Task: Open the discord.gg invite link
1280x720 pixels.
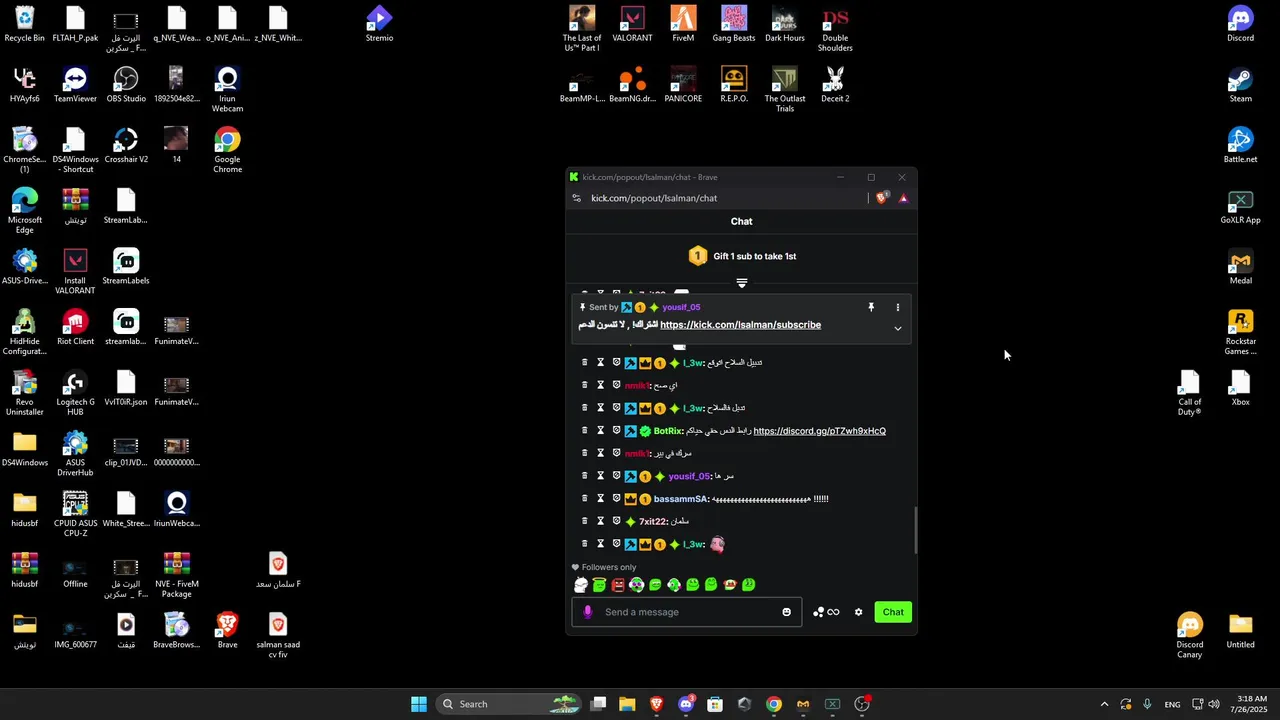Action: [819, 431]
